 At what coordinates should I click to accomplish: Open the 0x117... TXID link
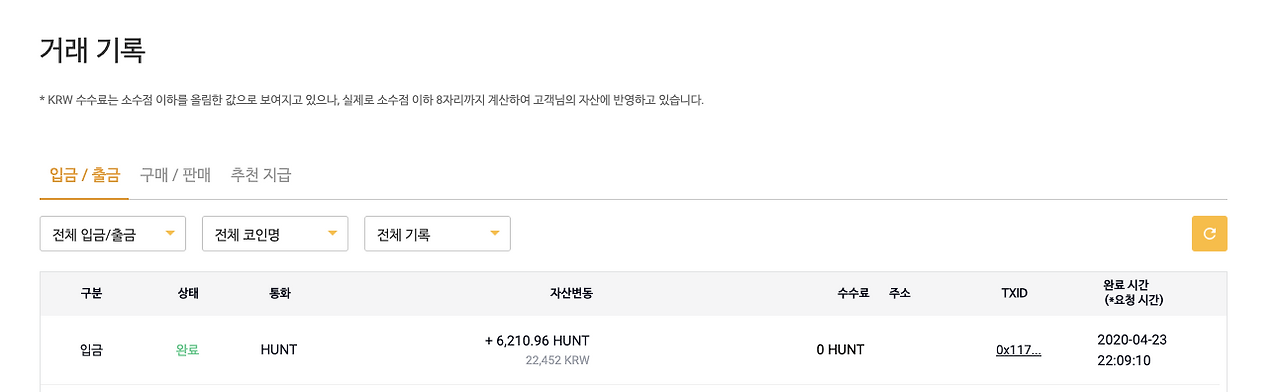pyautogui.click(x=1018, y=350)
